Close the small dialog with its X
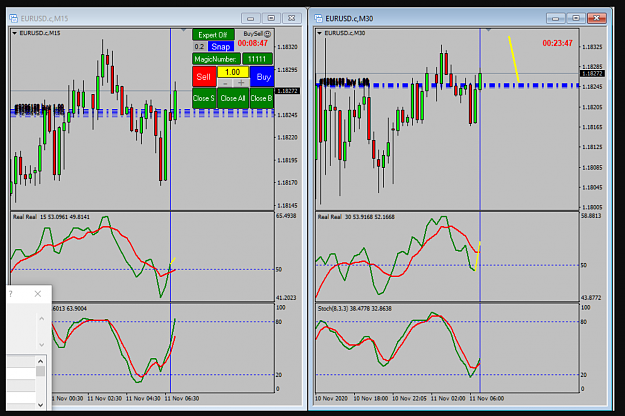The width and height of the screenshot is (625, 416). (x=38, y=294)
